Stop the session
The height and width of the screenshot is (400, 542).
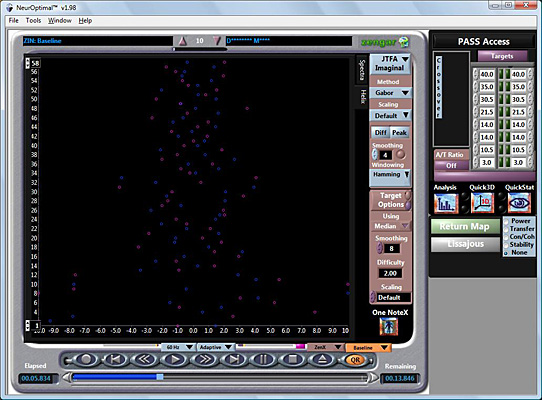[x=293, y=360]
